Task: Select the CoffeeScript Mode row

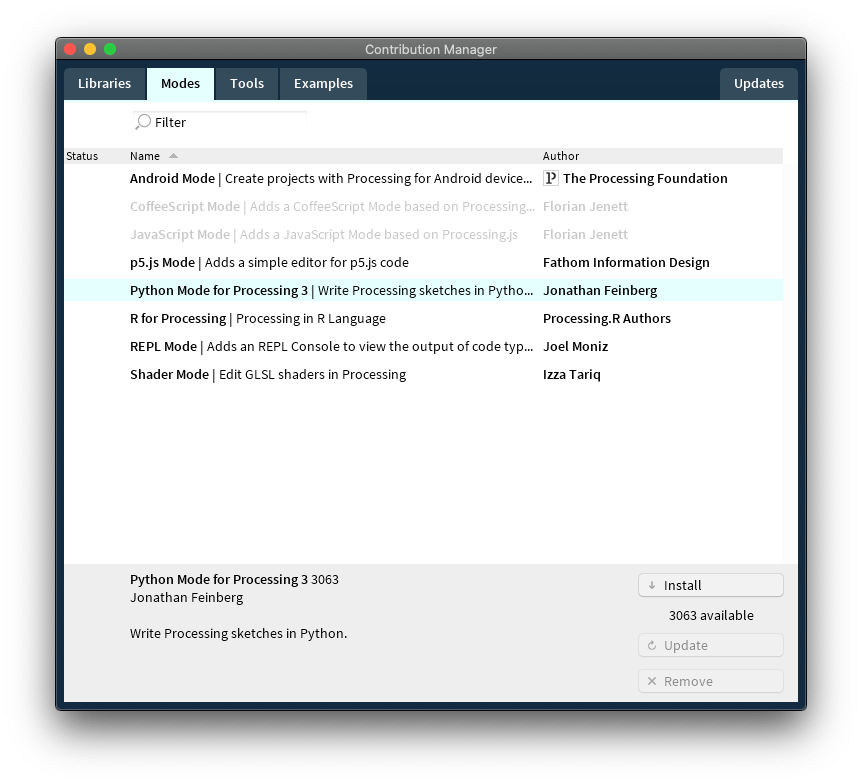Action: pyautogui.click(x=423, y=207)
